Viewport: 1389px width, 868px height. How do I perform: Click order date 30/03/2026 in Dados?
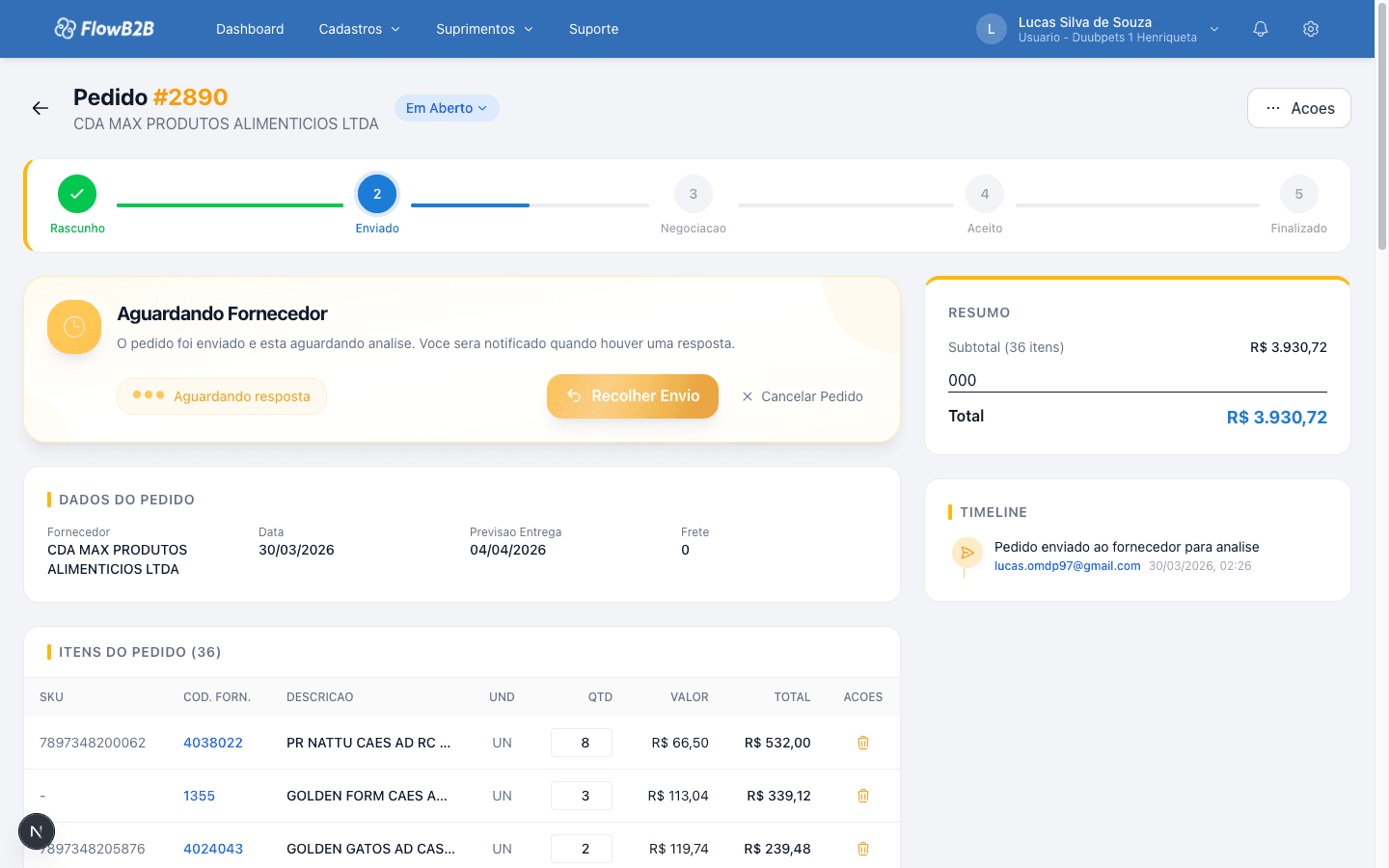pyautogui.click(x=296, y=550)
